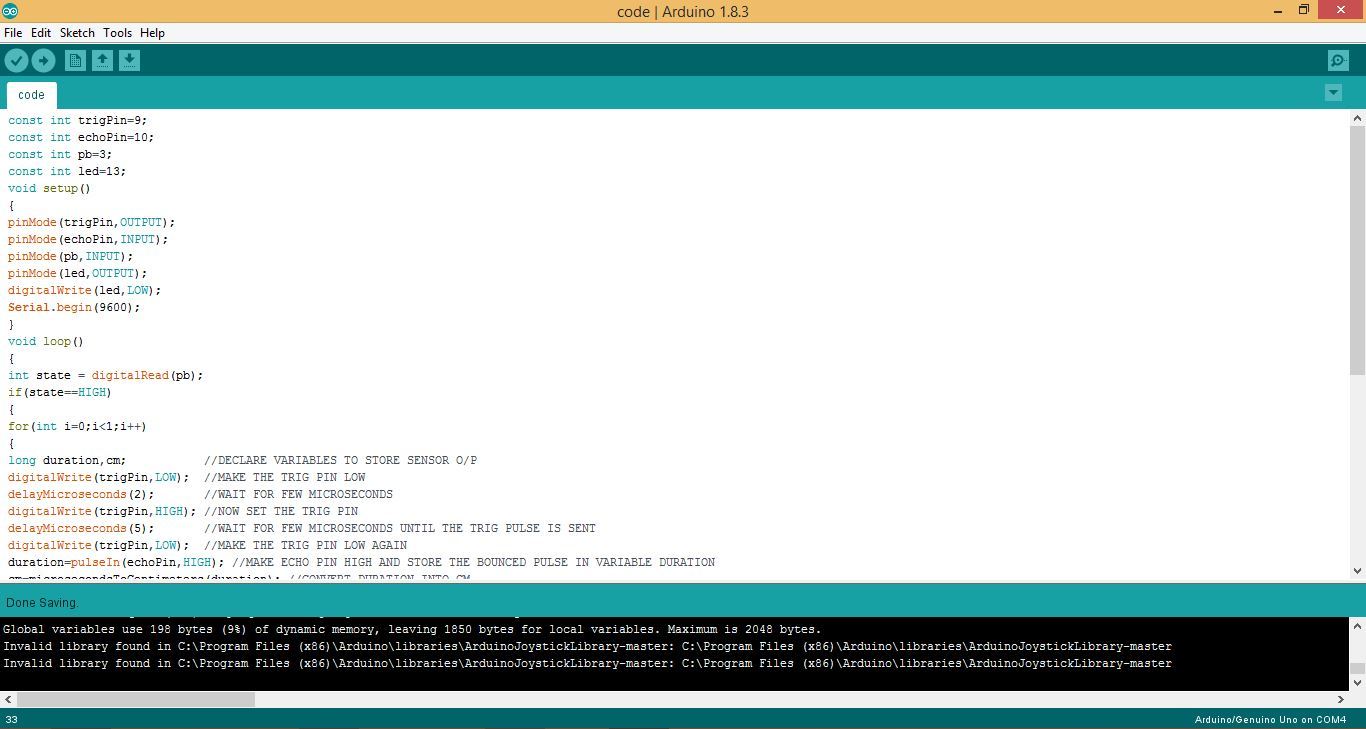Click the Upload arrow icon
The height and width of the screenshot is (729, 1366).
(43, 61)
